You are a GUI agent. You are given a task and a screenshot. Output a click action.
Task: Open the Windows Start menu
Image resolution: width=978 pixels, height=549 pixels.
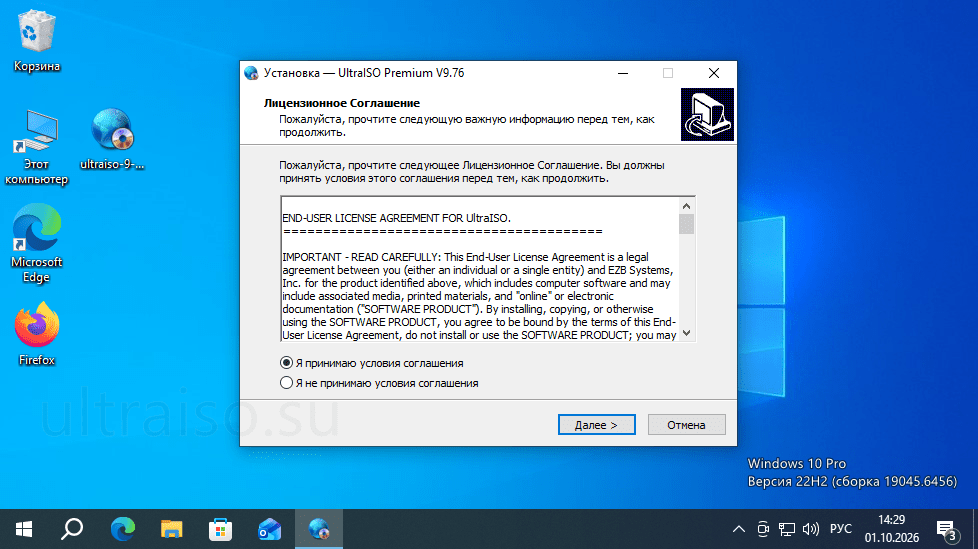(x=24, y=529)
